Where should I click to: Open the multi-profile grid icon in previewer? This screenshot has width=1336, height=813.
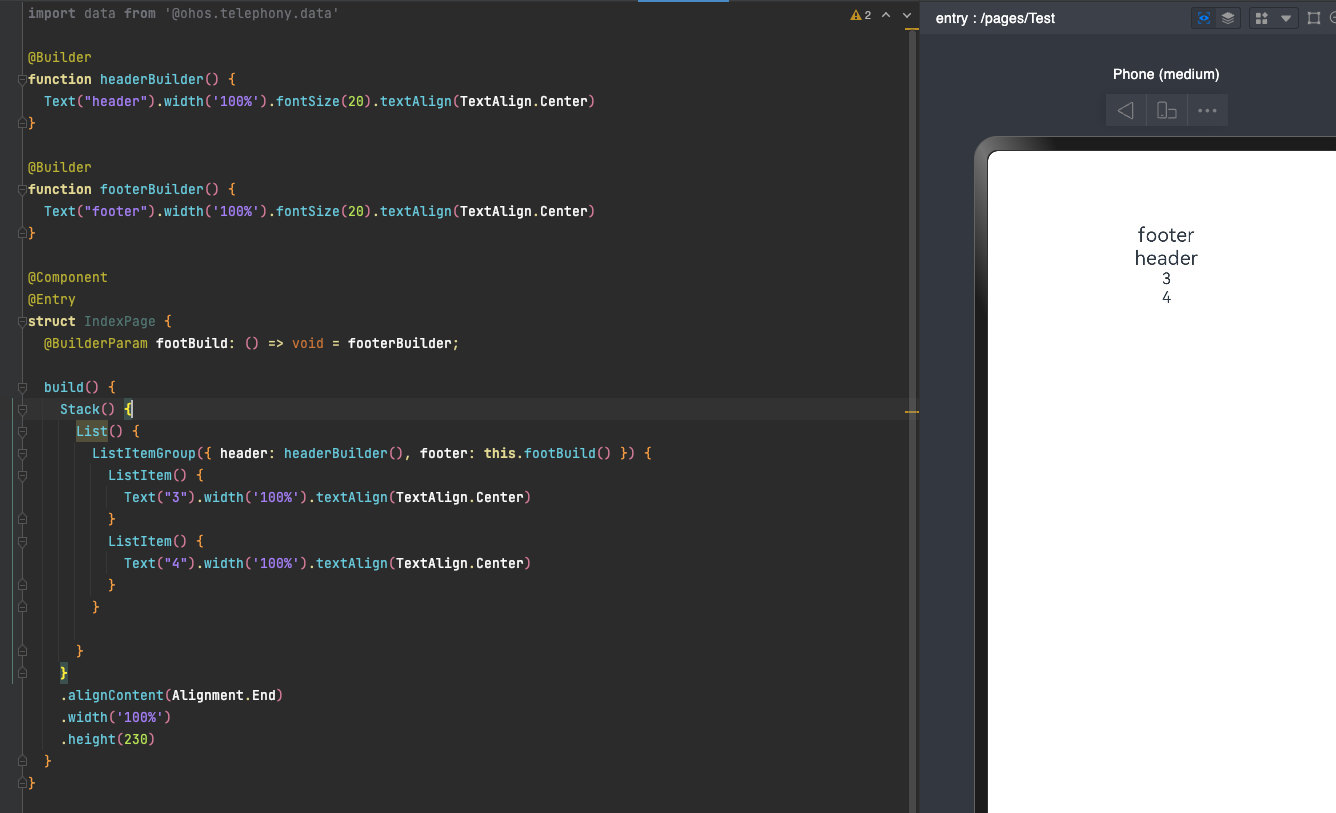(x=1261, y=18)
